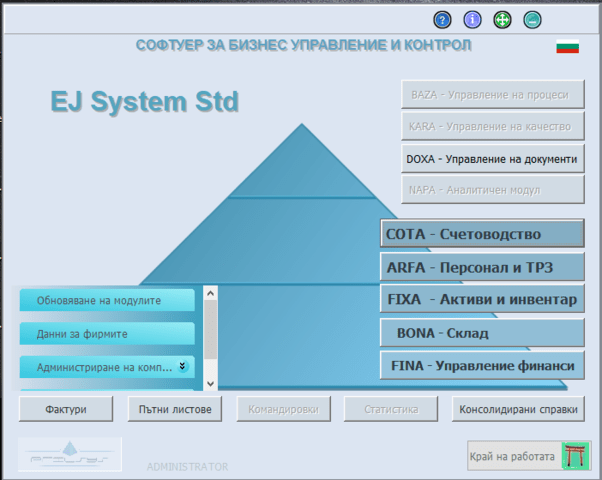Click the Фактури button

click(x=66, y=409)
